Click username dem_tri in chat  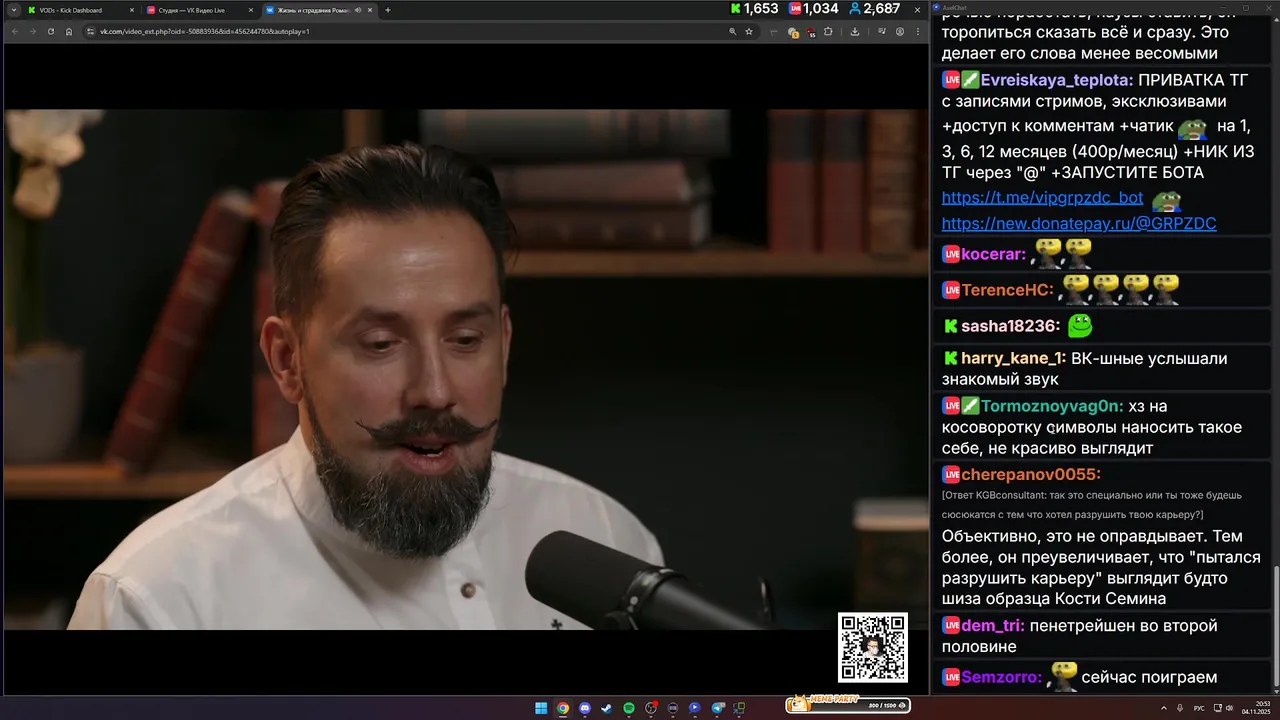tap(993, 627)
